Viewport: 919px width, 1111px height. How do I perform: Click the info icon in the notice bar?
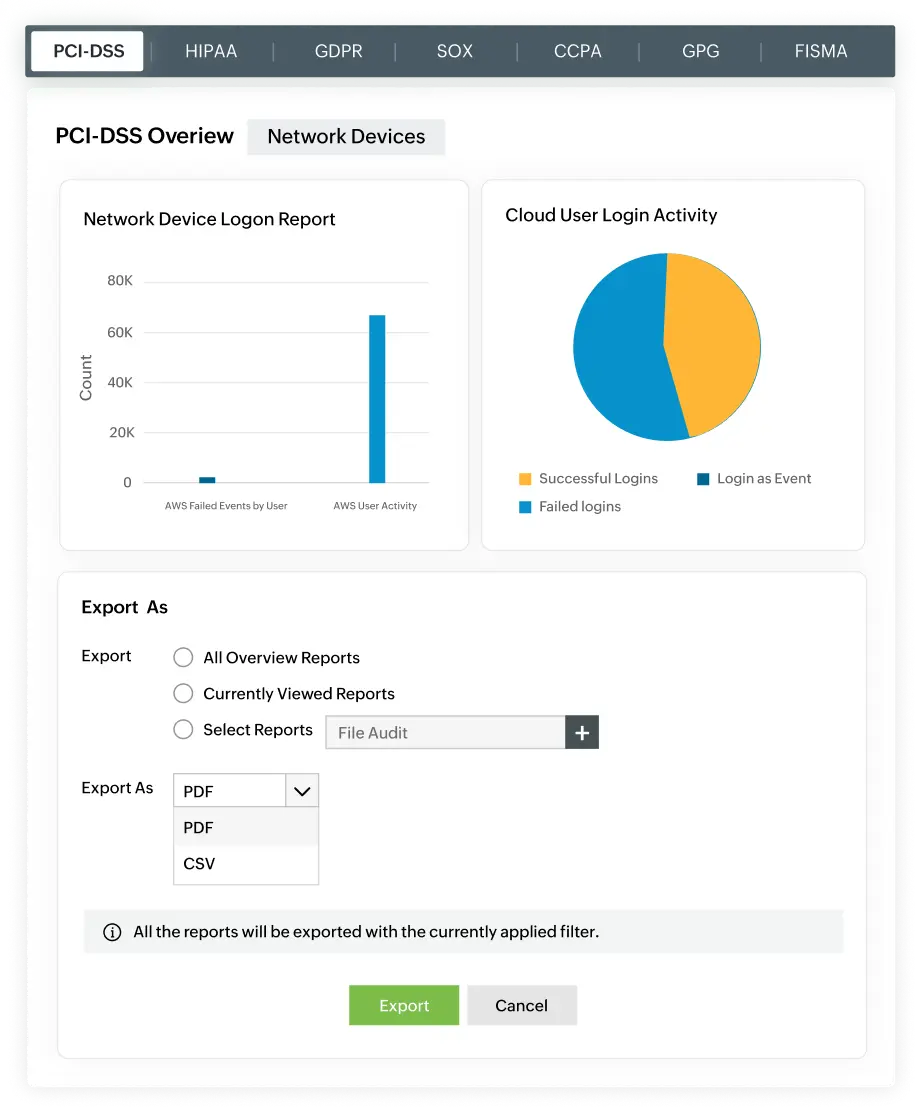(x=110, y=931)
